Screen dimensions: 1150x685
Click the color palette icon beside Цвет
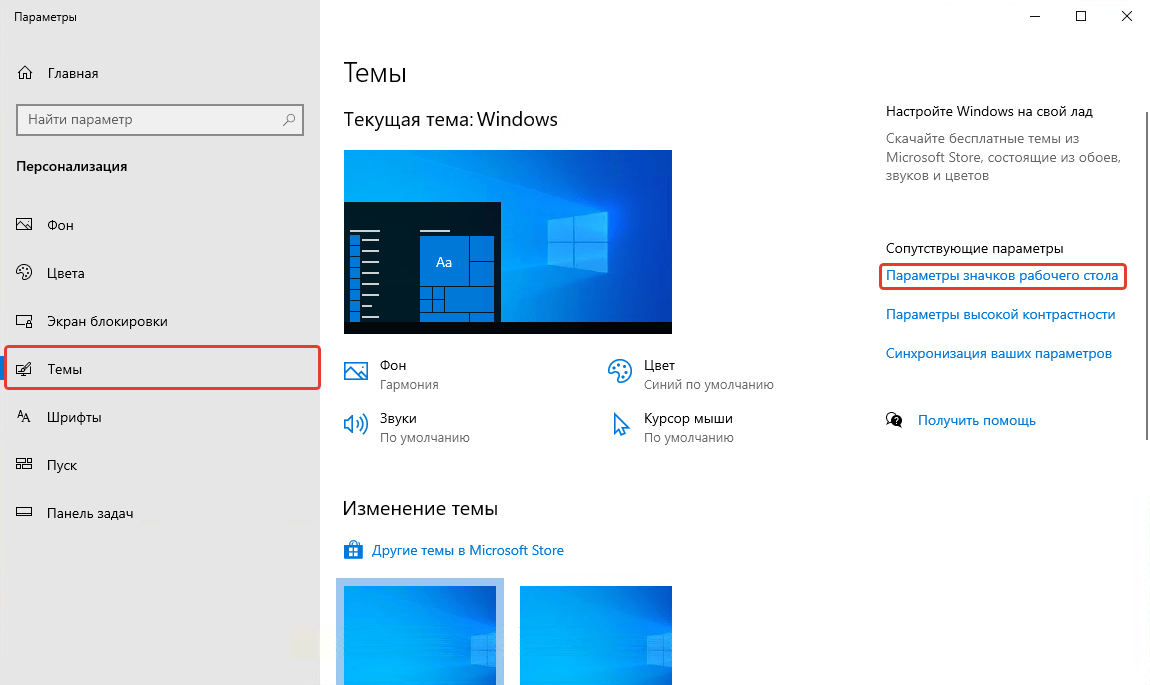[x=620, y=371]
